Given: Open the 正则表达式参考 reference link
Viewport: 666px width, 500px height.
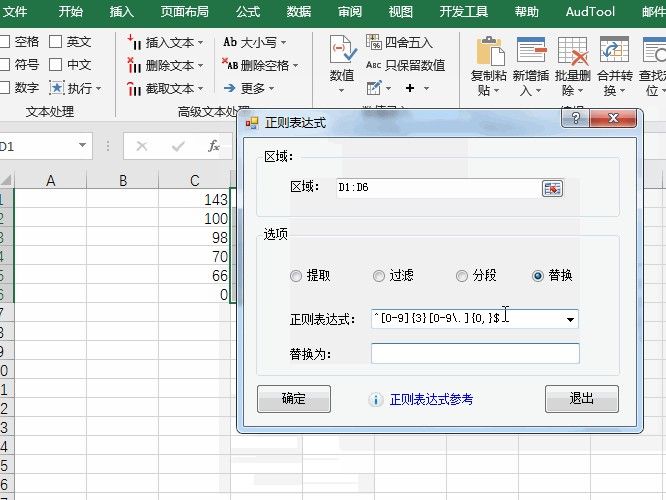Looking at the screenshot, I should pos(431,399).
